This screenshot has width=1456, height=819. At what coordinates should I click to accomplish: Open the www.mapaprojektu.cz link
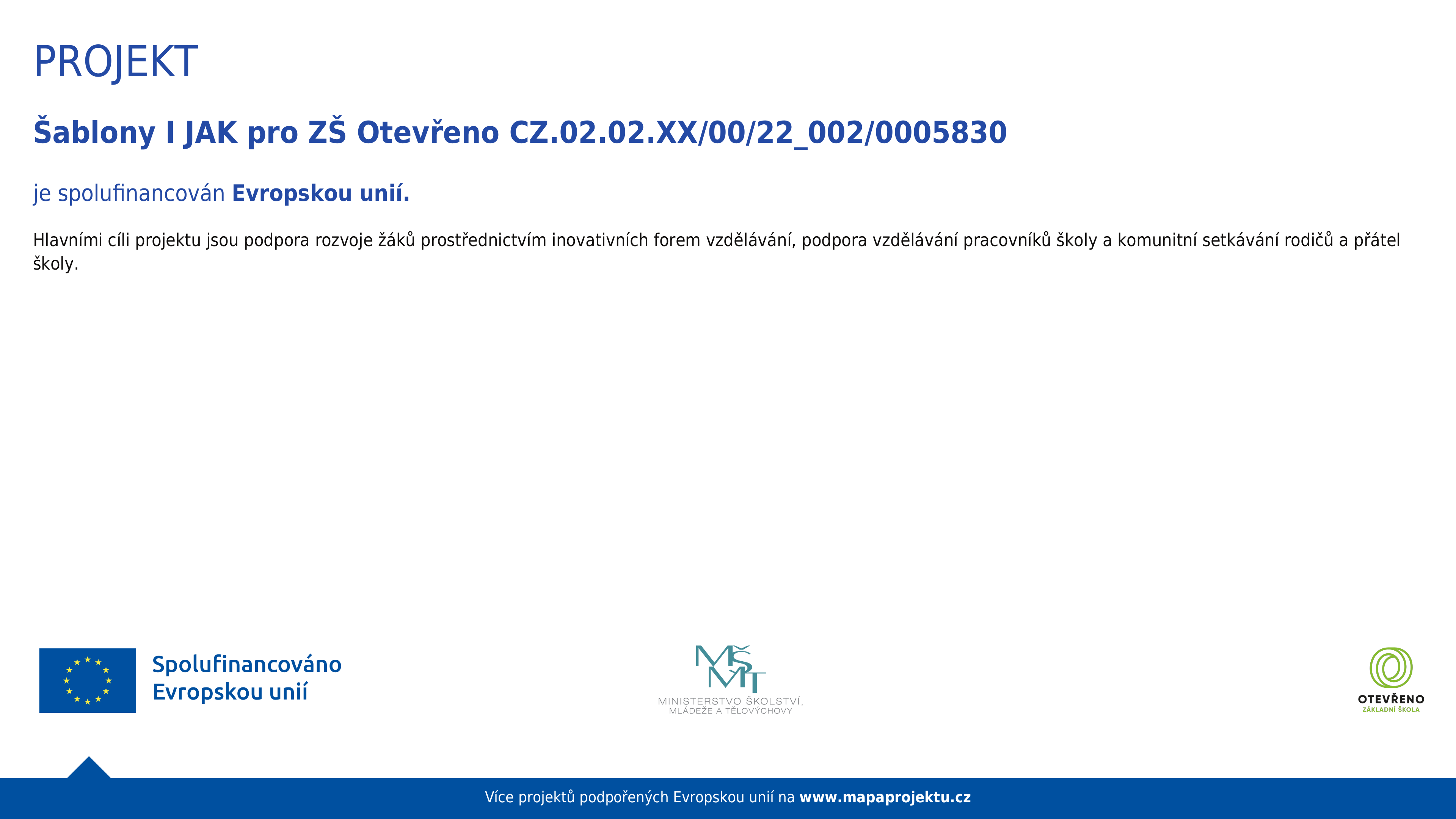click(x=885, y=797)
